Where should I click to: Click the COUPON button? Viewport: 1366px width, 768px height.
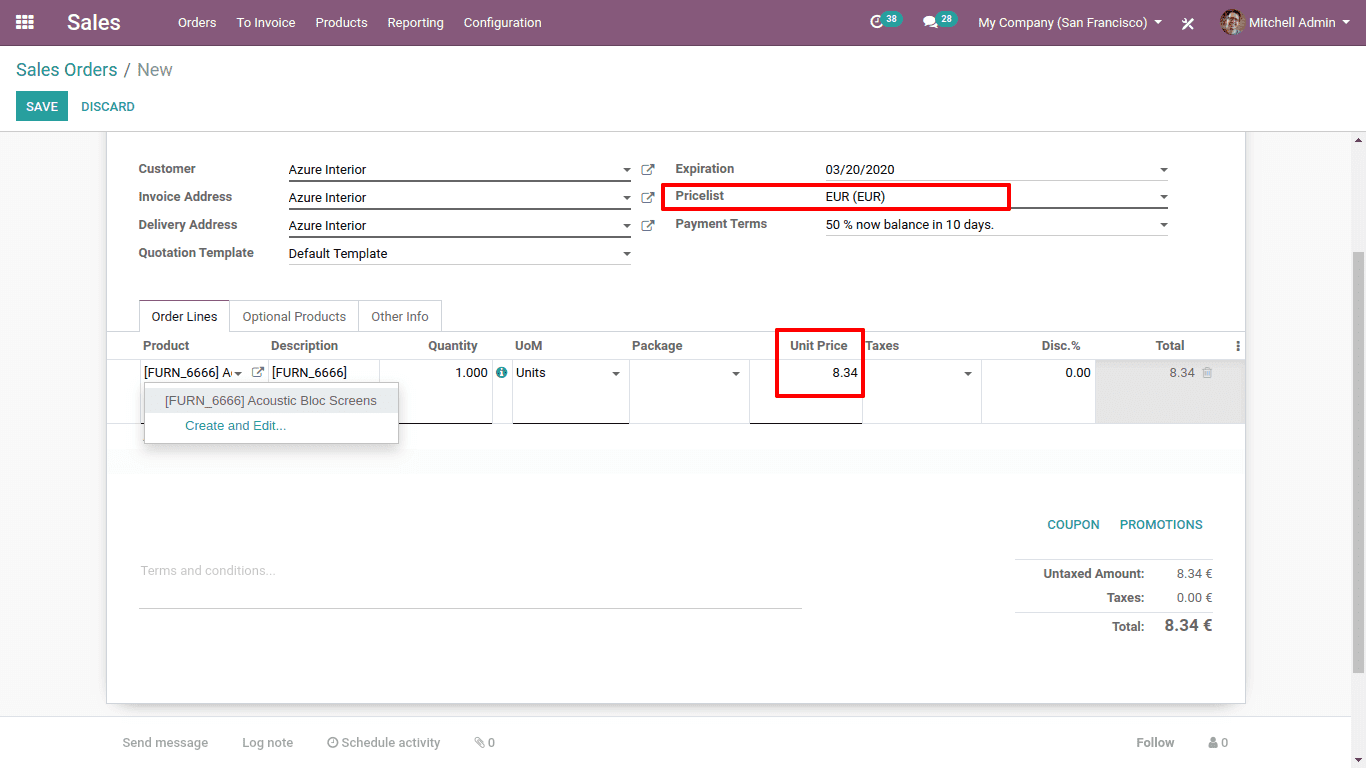[1073, 524]
